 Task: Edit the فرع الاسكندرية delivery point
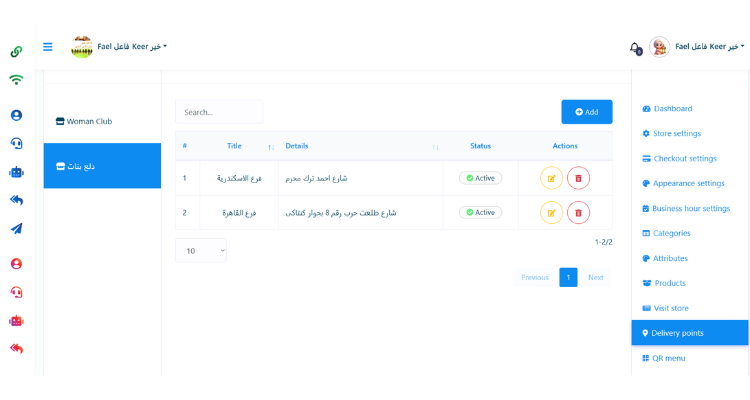click(x=551, y=178)
